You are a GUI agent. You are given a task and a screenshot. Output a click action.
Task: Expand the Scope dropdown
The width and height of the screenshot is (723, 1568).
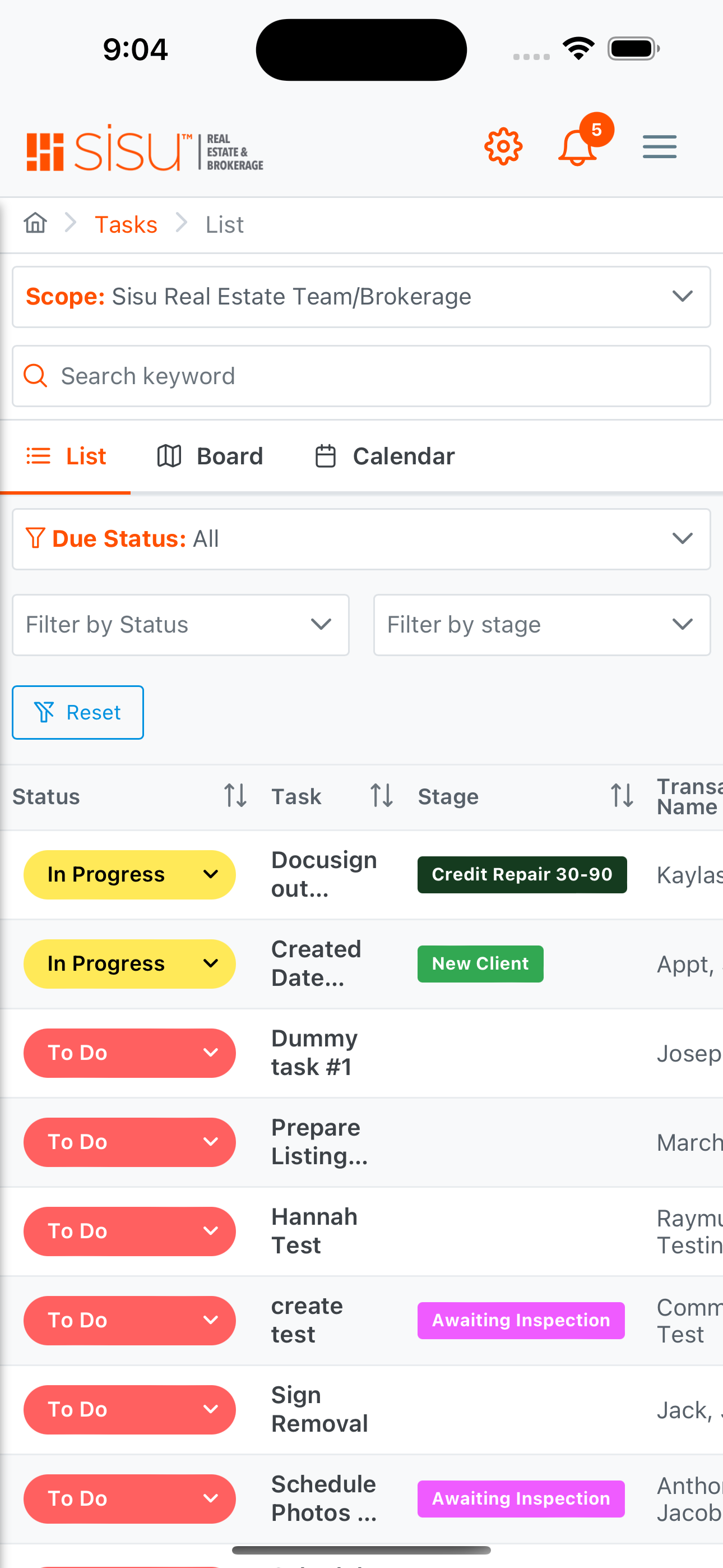point(361,297)
